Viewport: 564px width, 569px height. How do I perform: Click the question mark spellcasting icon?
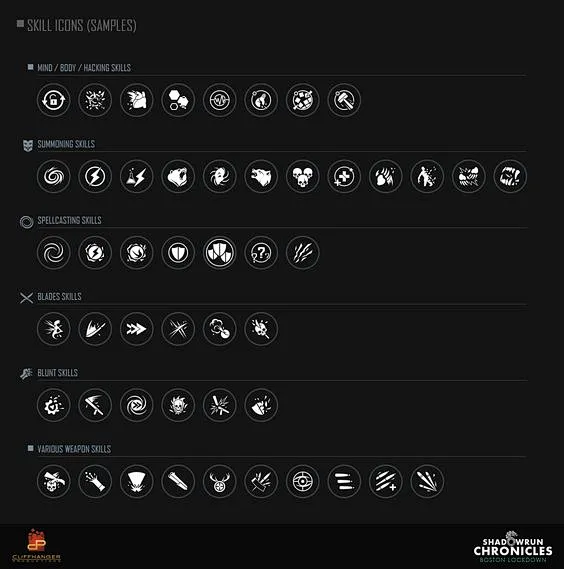[261, 253]
